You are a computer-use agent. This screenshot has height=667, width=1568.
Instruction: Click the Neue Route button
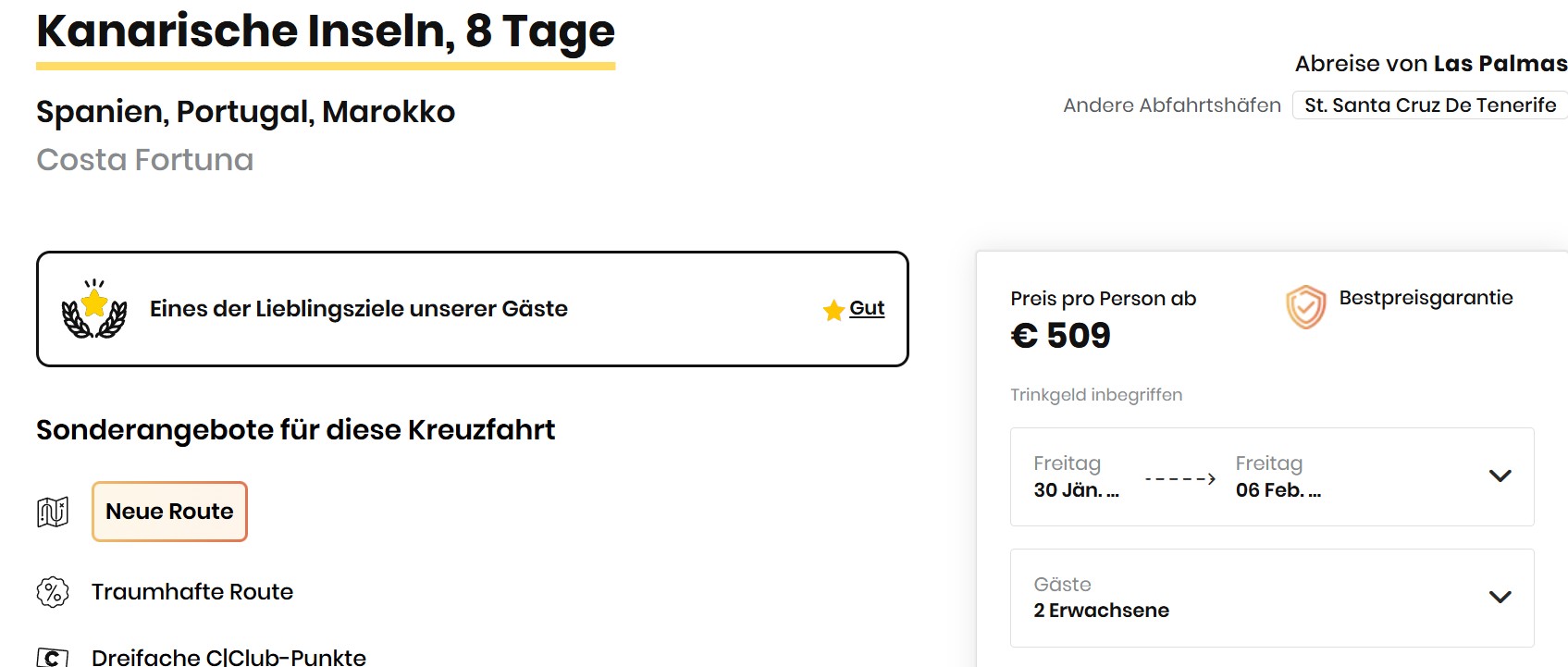168,511
